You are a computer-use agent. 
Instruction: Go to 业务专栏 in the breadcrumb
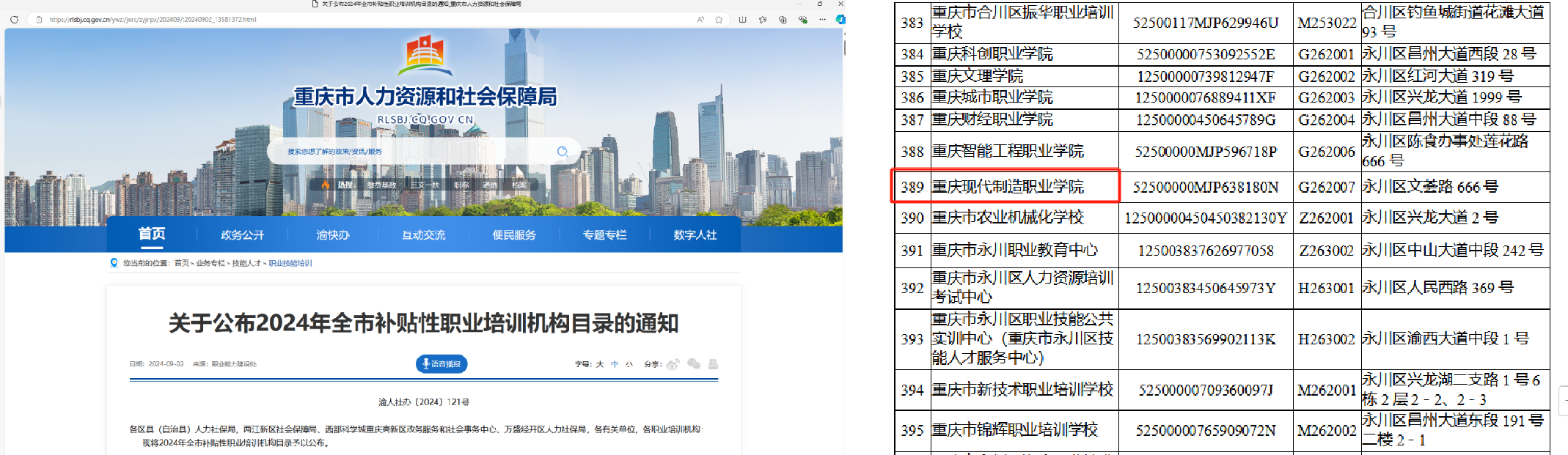(x=210, y=263)
